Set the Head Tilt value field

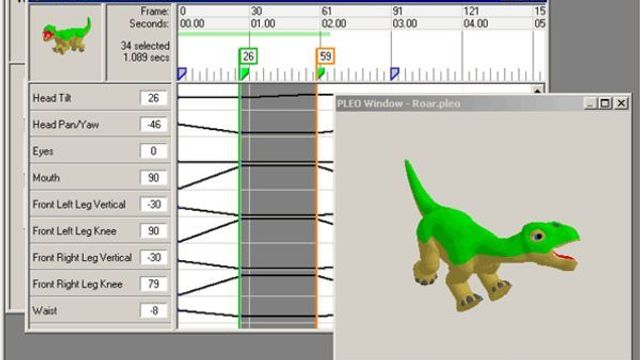(x=153, y=98)
